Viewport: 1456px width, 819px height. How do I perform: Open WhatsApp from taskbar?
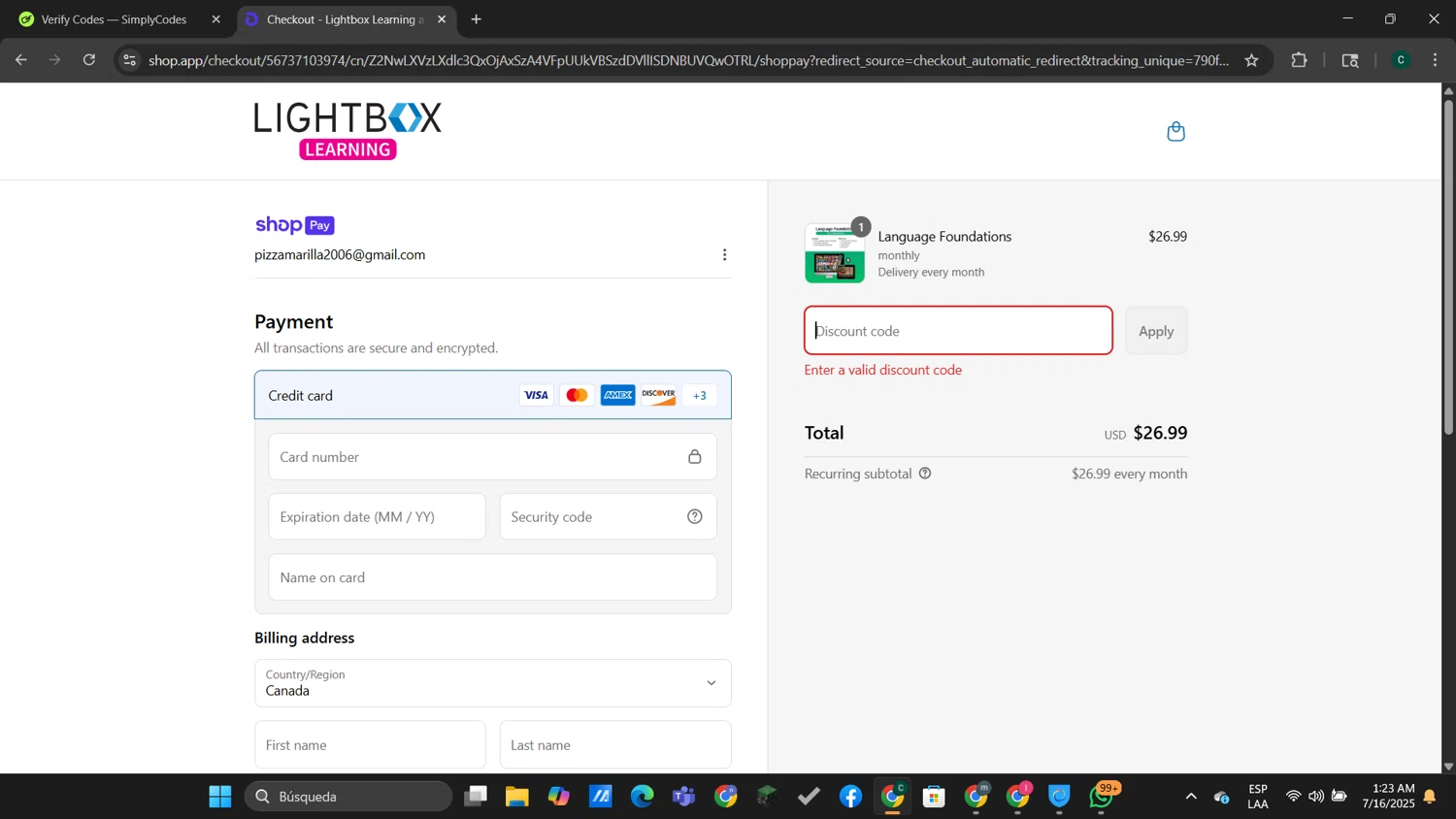tap(1102, 797)
